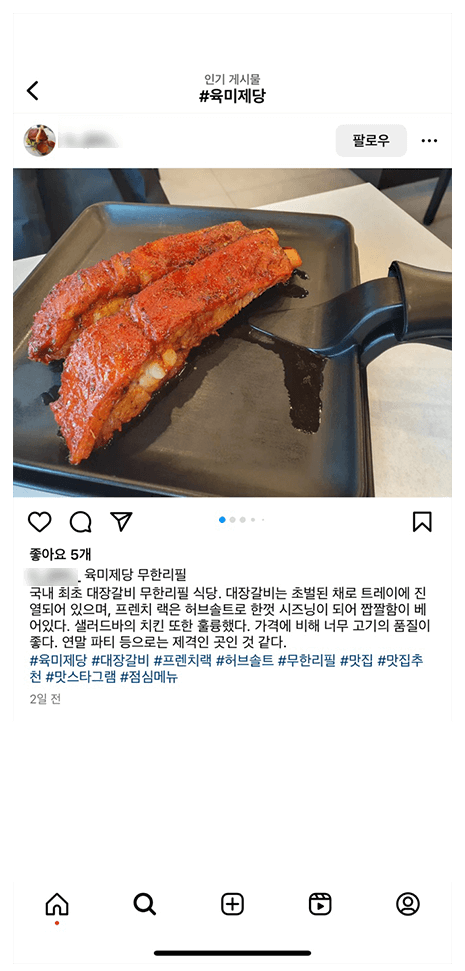
Task: Open hashtag #프렌치랙 link
Action: pyautogui.click(x=183, y=660)
